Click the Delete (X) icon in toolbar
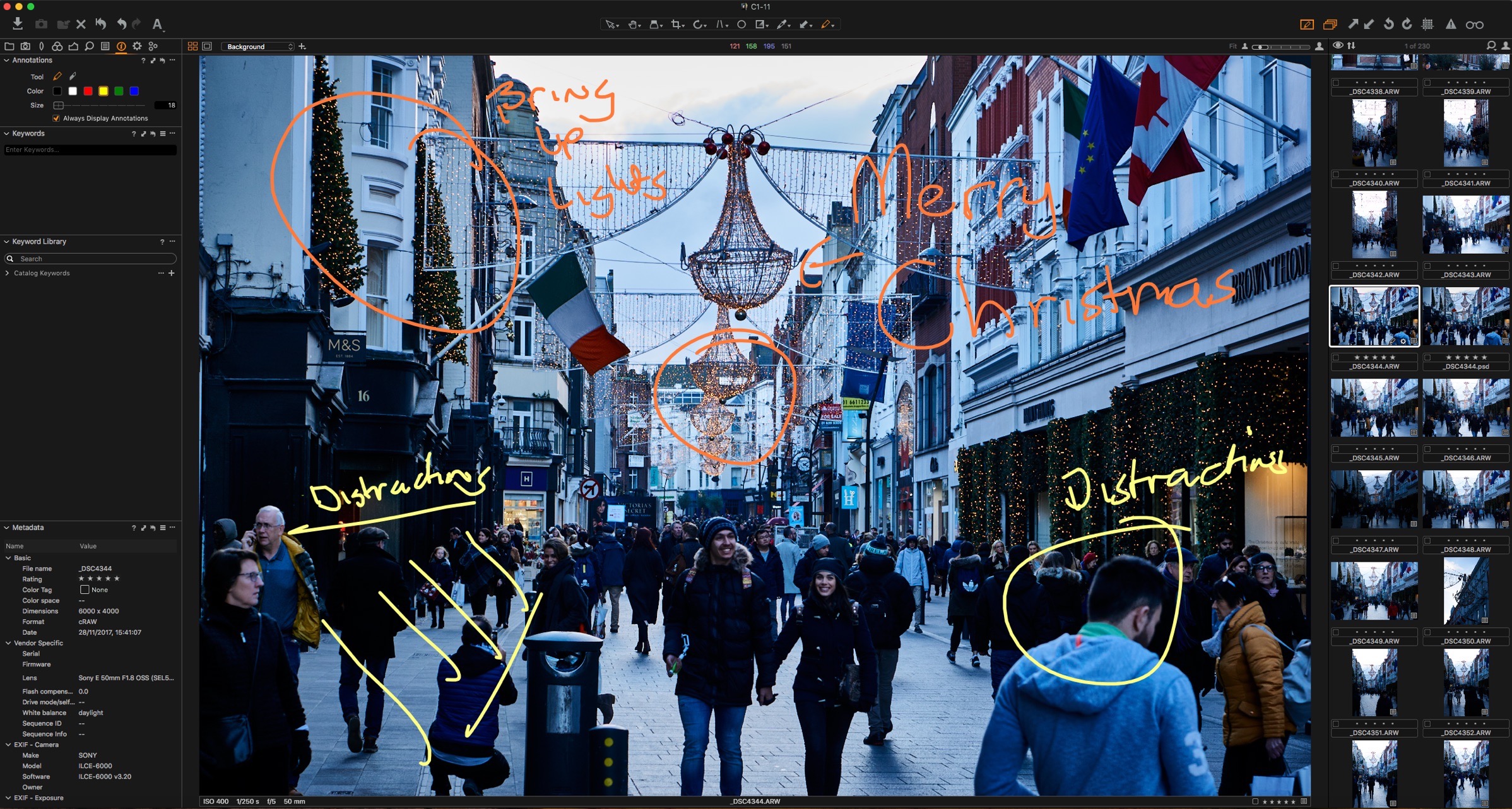This screenshot has width=1512, height=809. click(81, 24)
